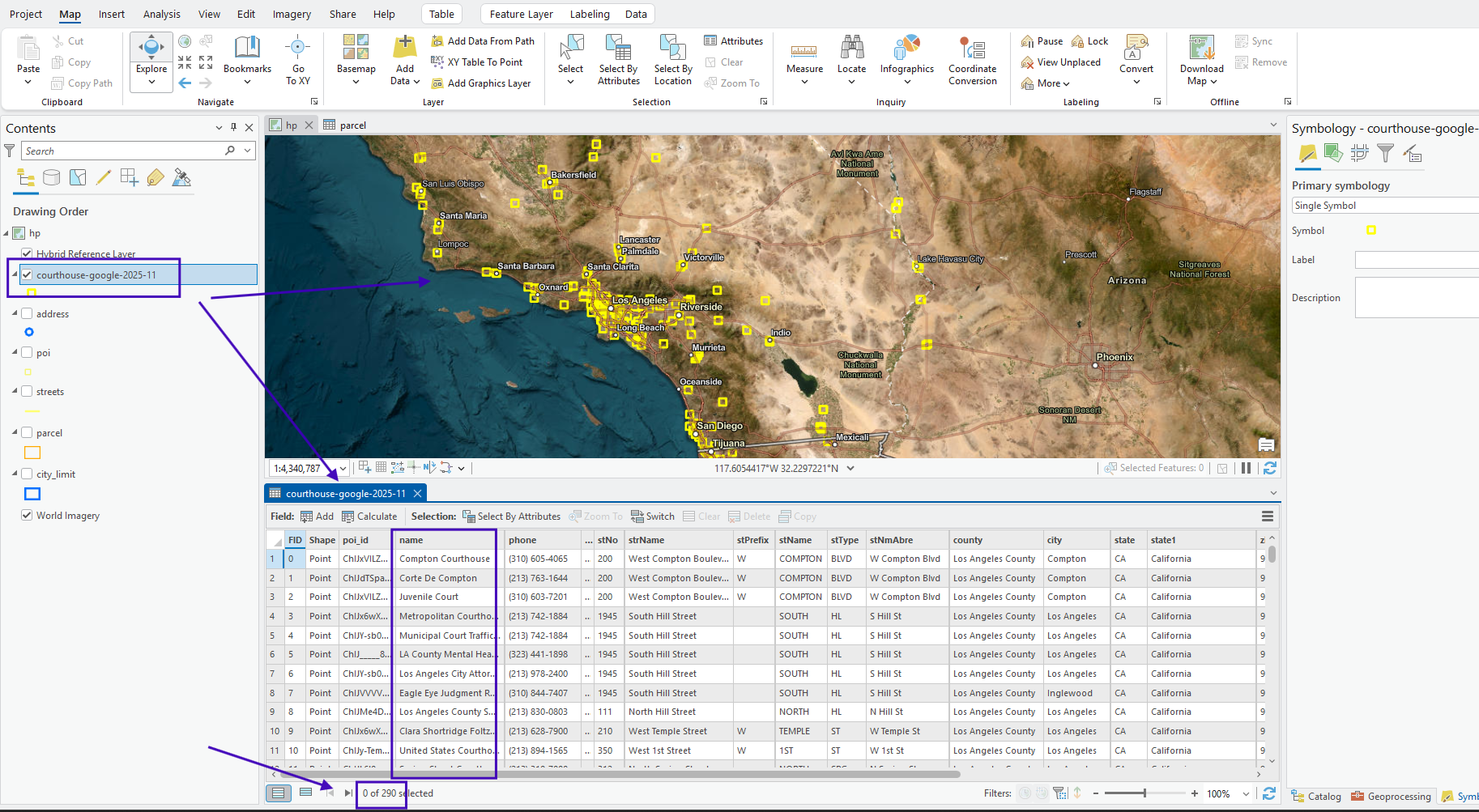The width and height of the screenshot is (1479, 812).
Task: Pause map drawing in the status bar
Action: pos(1246,468)
